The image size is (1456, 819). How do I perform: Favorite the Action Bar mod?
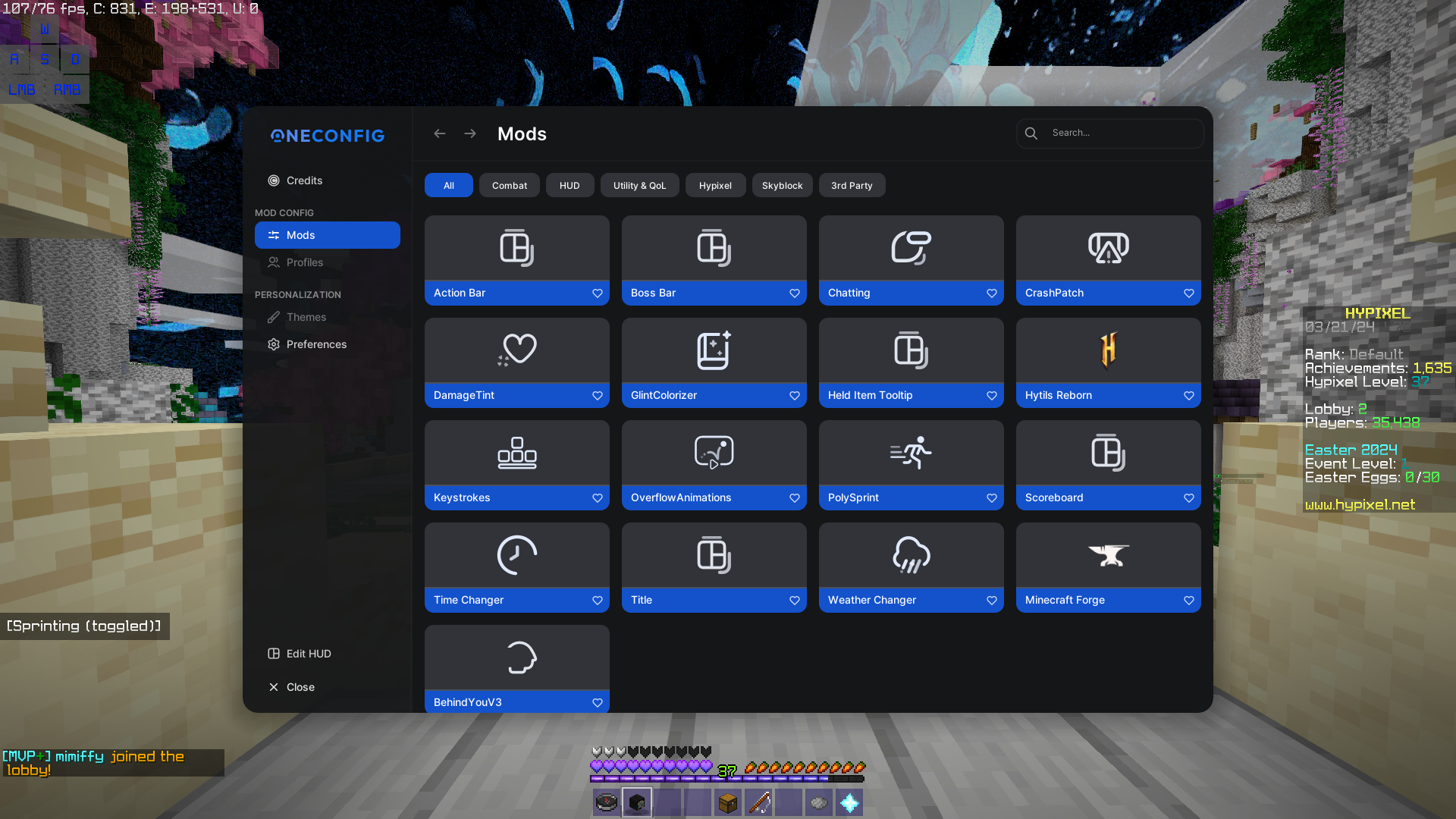(x=598, y=293)
